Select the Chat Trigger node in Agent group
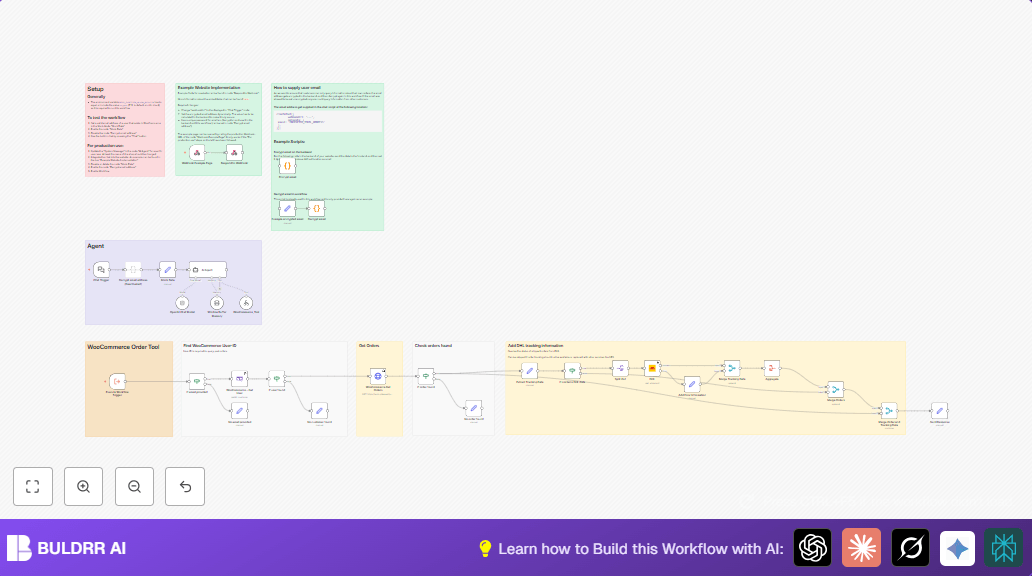The width and height of the screenshot is (1032, 576). click(x=101, y=269)
